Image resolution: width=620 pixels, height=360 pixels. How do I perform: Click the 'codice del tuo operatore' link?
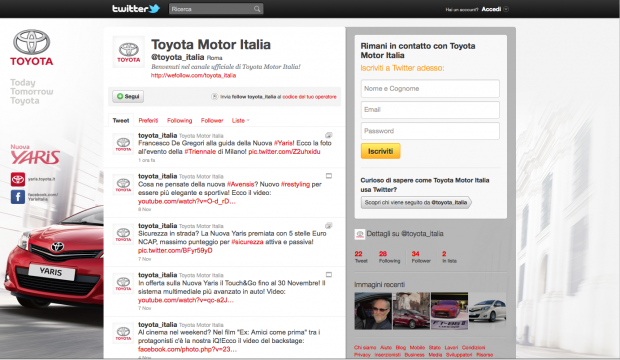click(309, 97)
